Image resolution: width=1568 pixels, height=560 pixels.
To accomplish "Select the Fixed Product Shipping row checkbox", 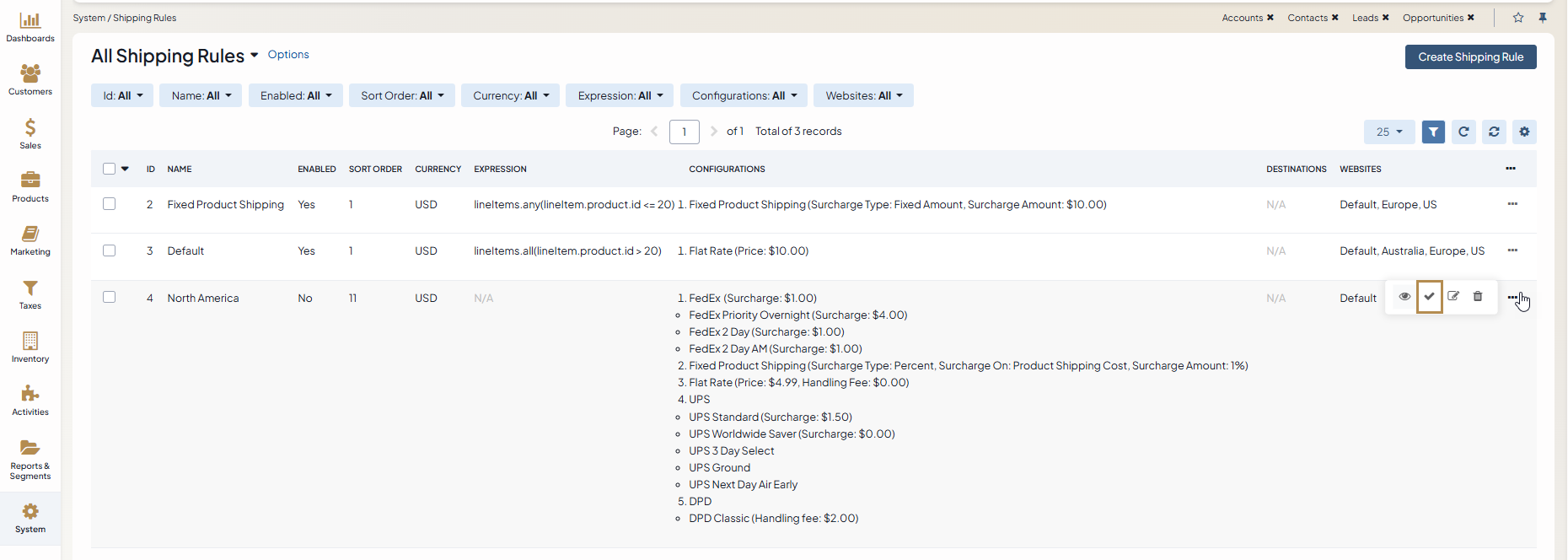I will [x=110, y=204].
